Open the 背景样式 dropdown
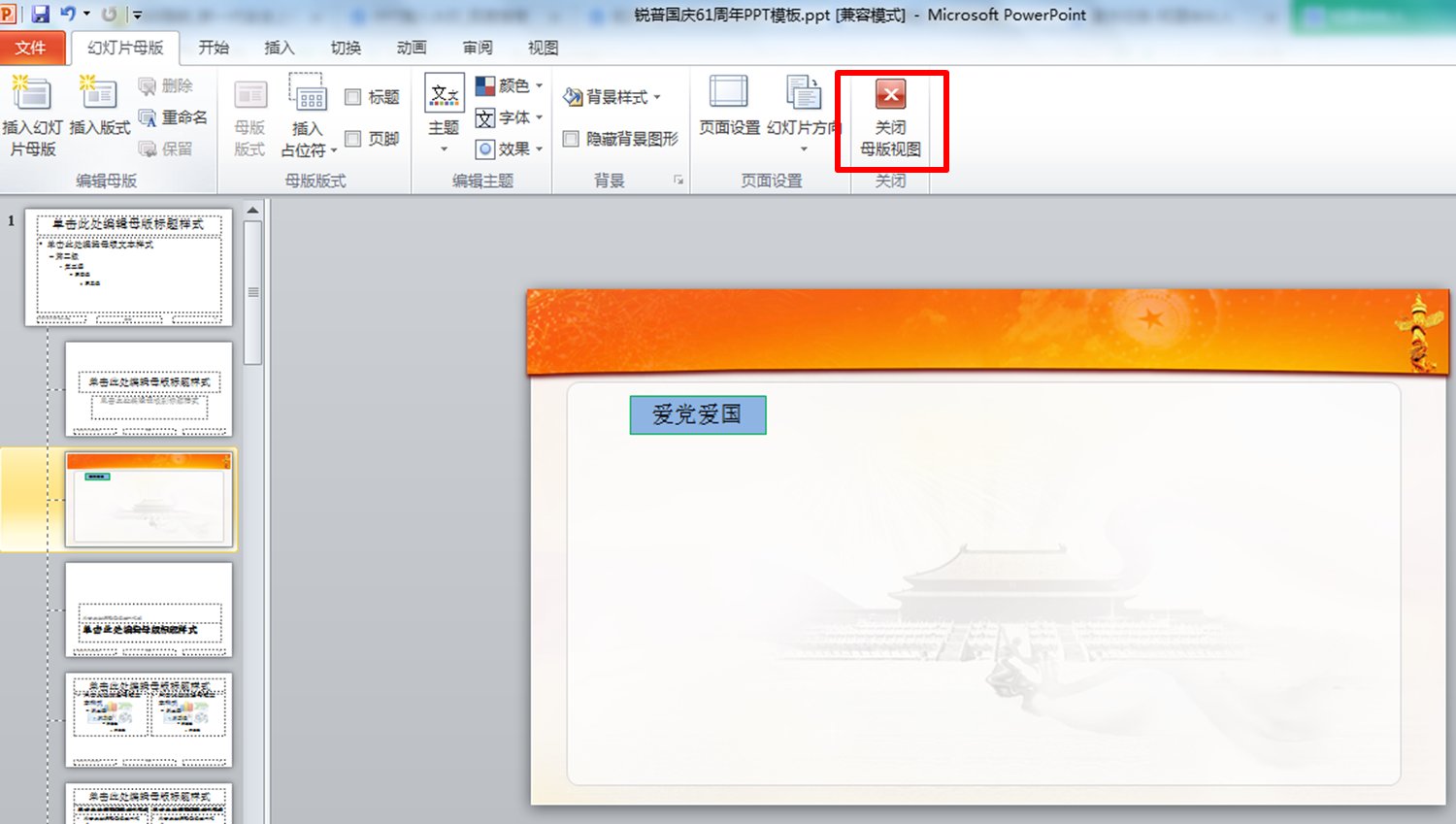 (x=612, y=96)
